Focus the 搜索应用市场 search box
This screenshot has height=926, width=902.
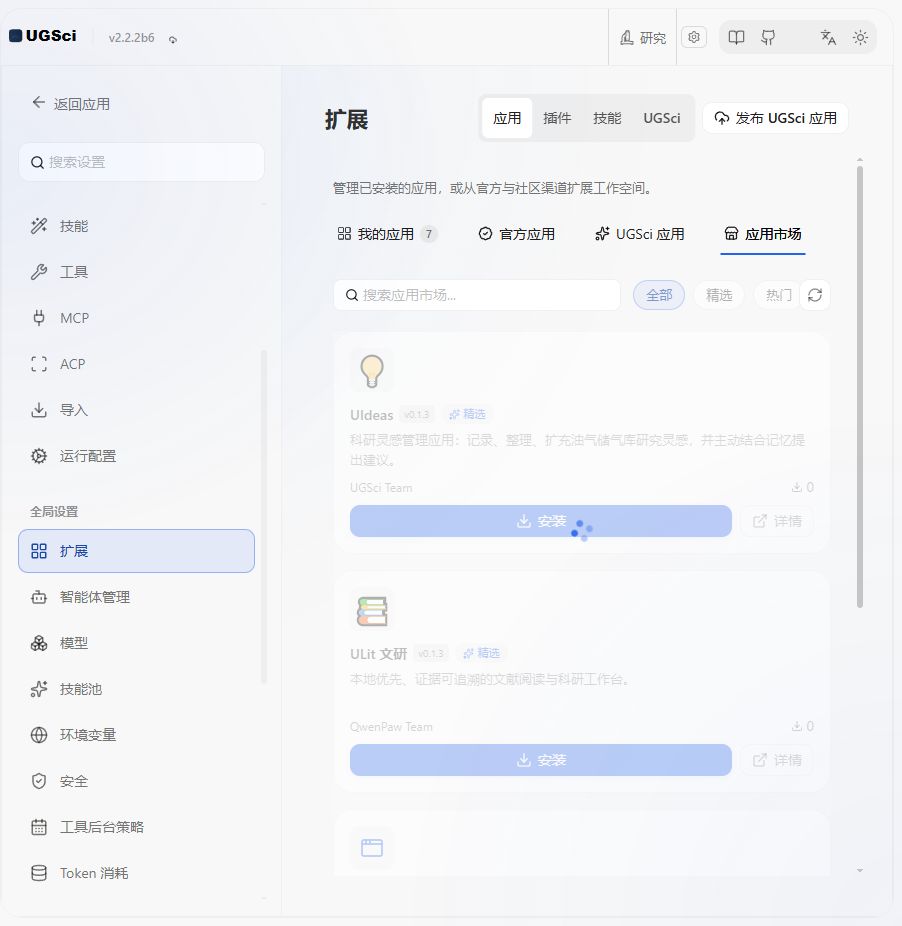click(477, 295)
